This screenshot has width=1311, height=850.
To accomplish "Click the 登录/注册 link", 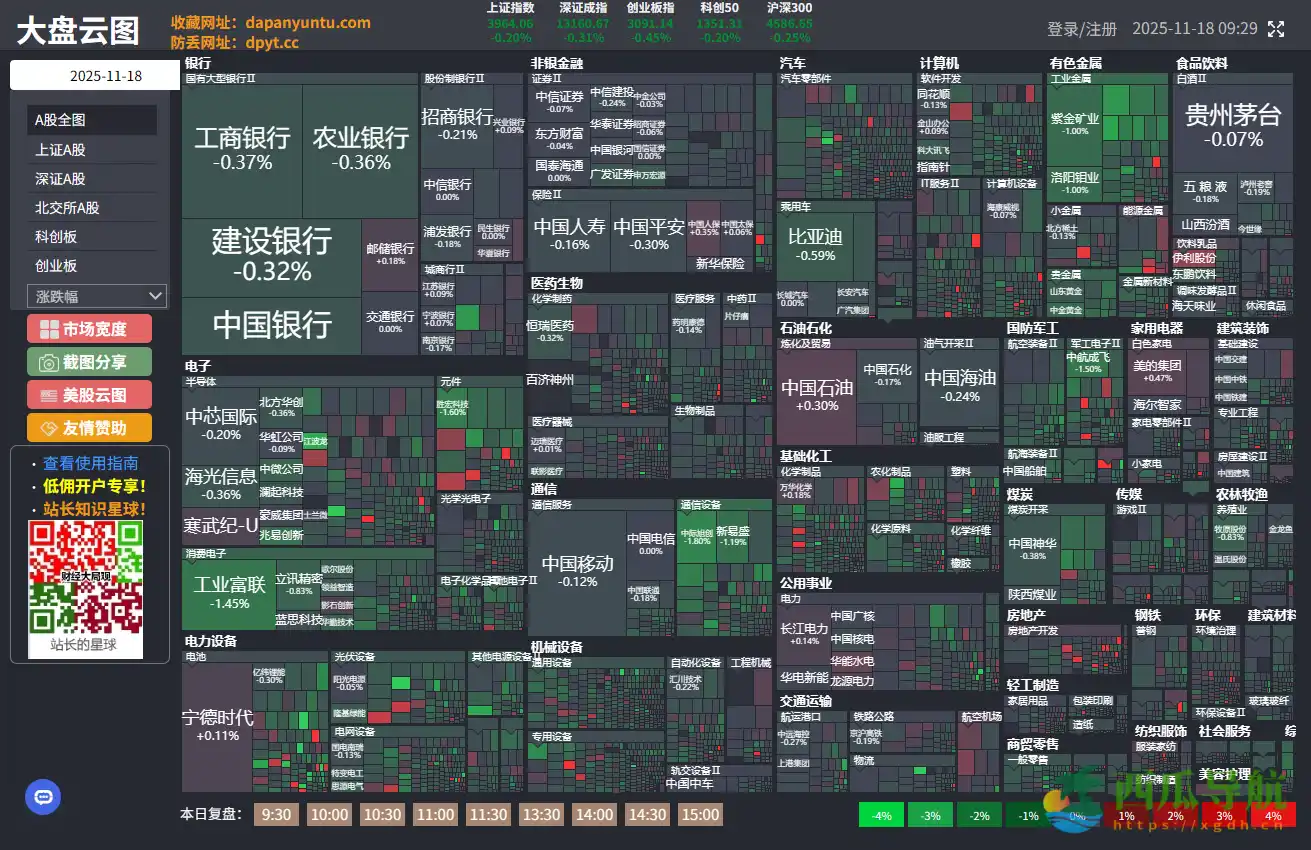I will pyautogui.click(x=1082, y=29).
